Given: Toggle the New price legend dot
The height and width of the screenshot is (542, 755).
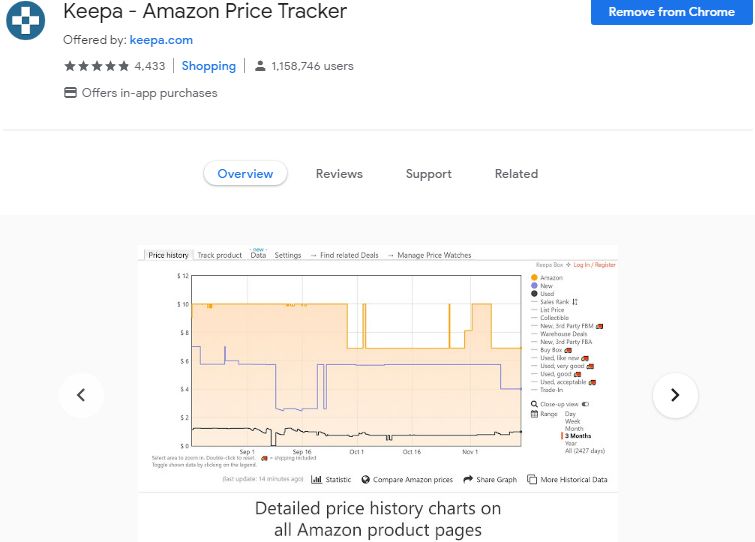Looking at the screenshot, I should 535,286.
